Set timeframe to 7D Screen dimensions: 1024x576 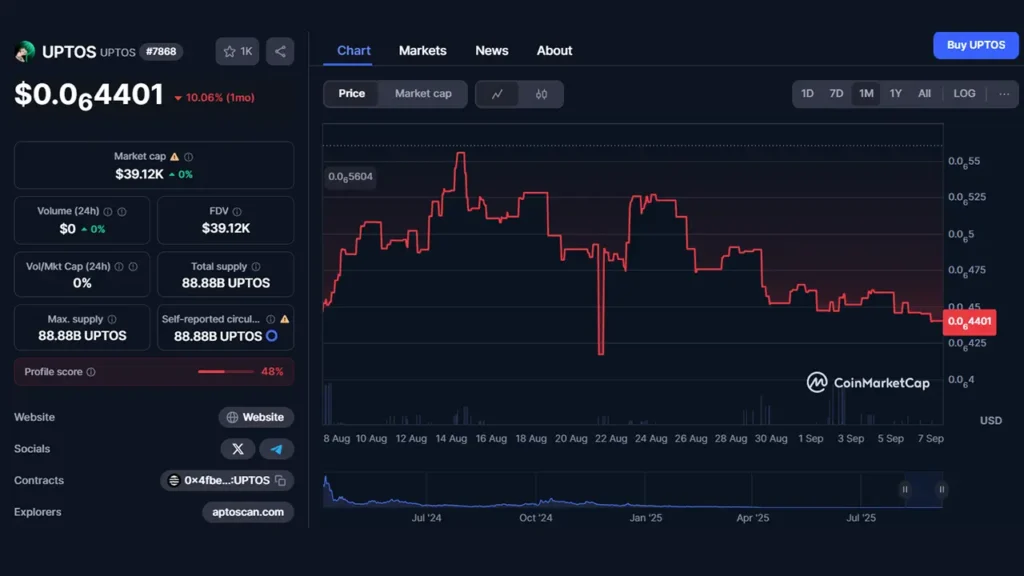(836, 94)
